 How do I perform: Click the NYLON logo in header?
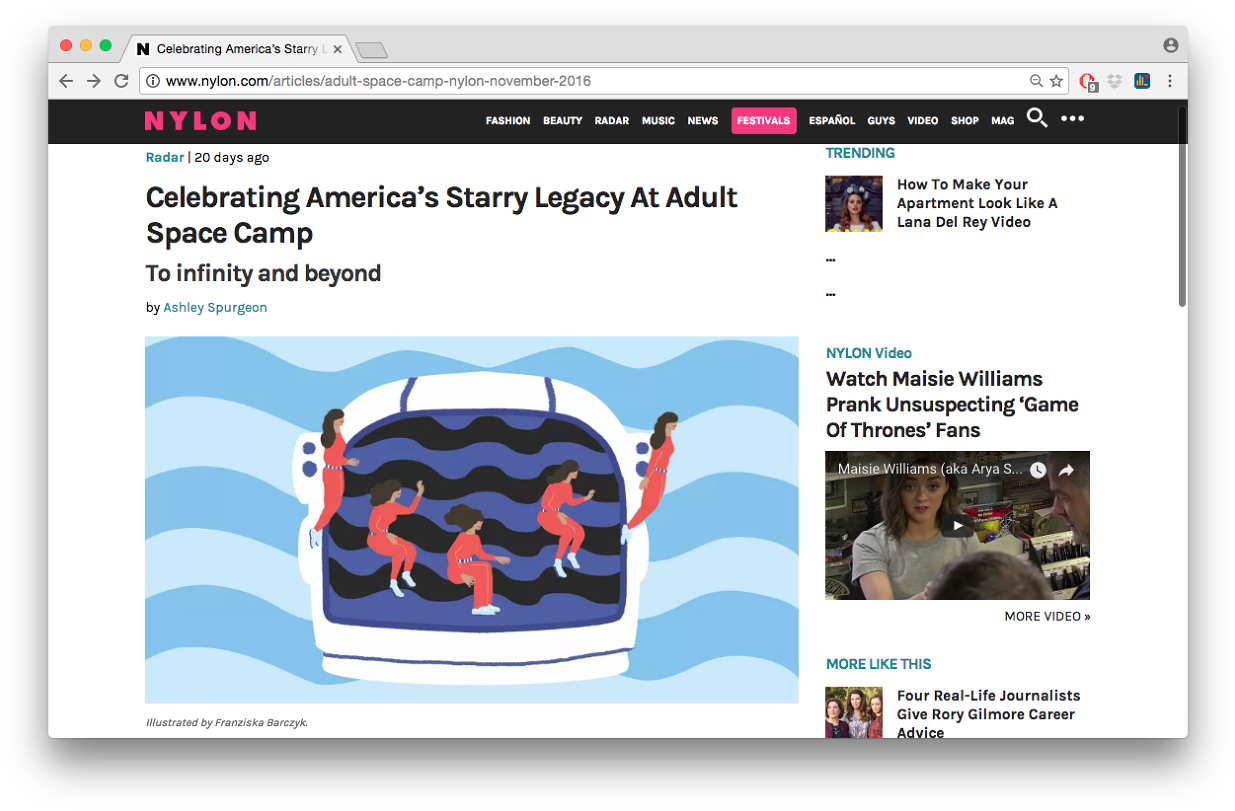click(200, 121)
